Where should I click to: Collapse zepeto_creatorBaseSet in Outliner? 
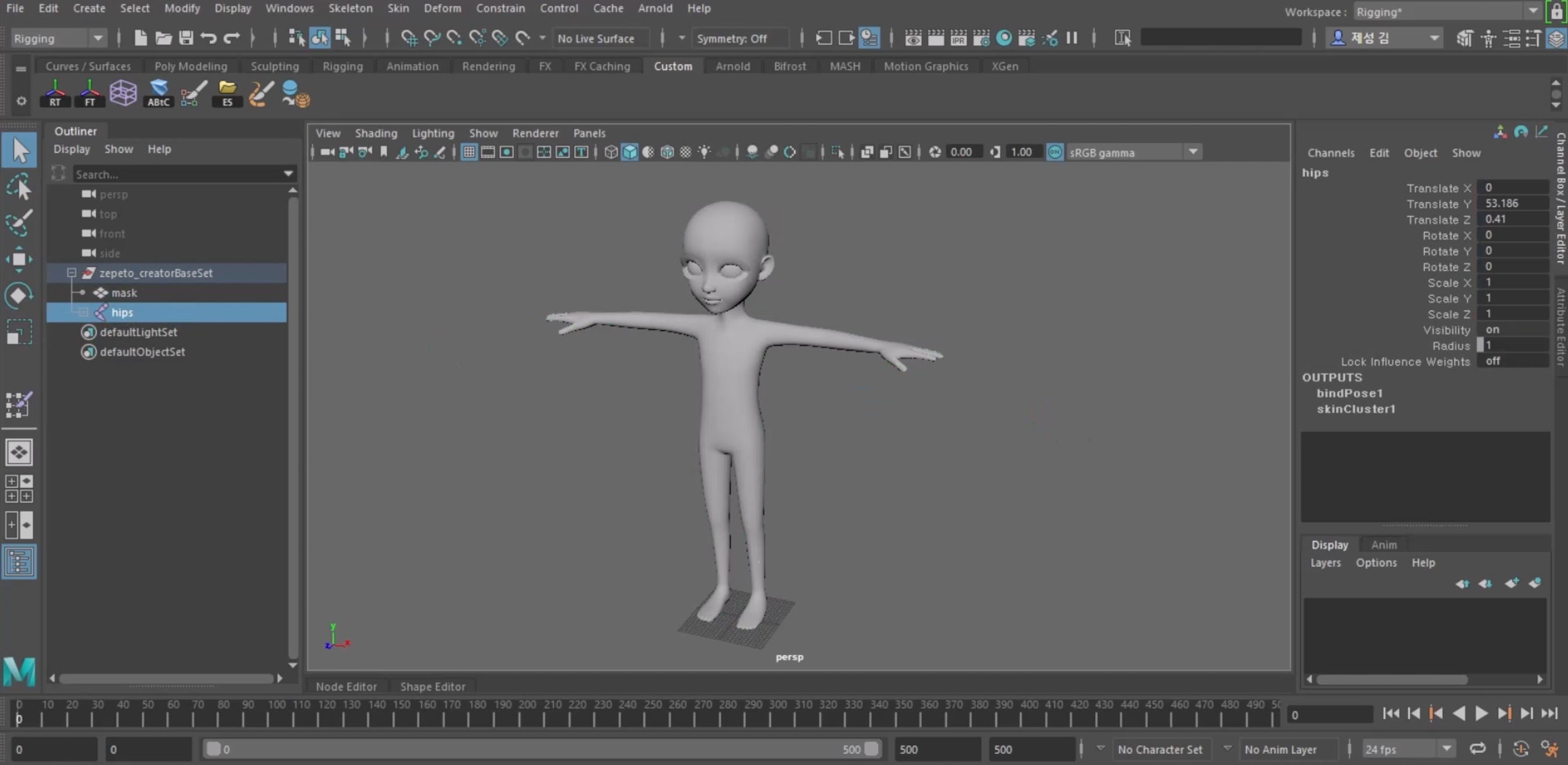(x=71, y=273)
